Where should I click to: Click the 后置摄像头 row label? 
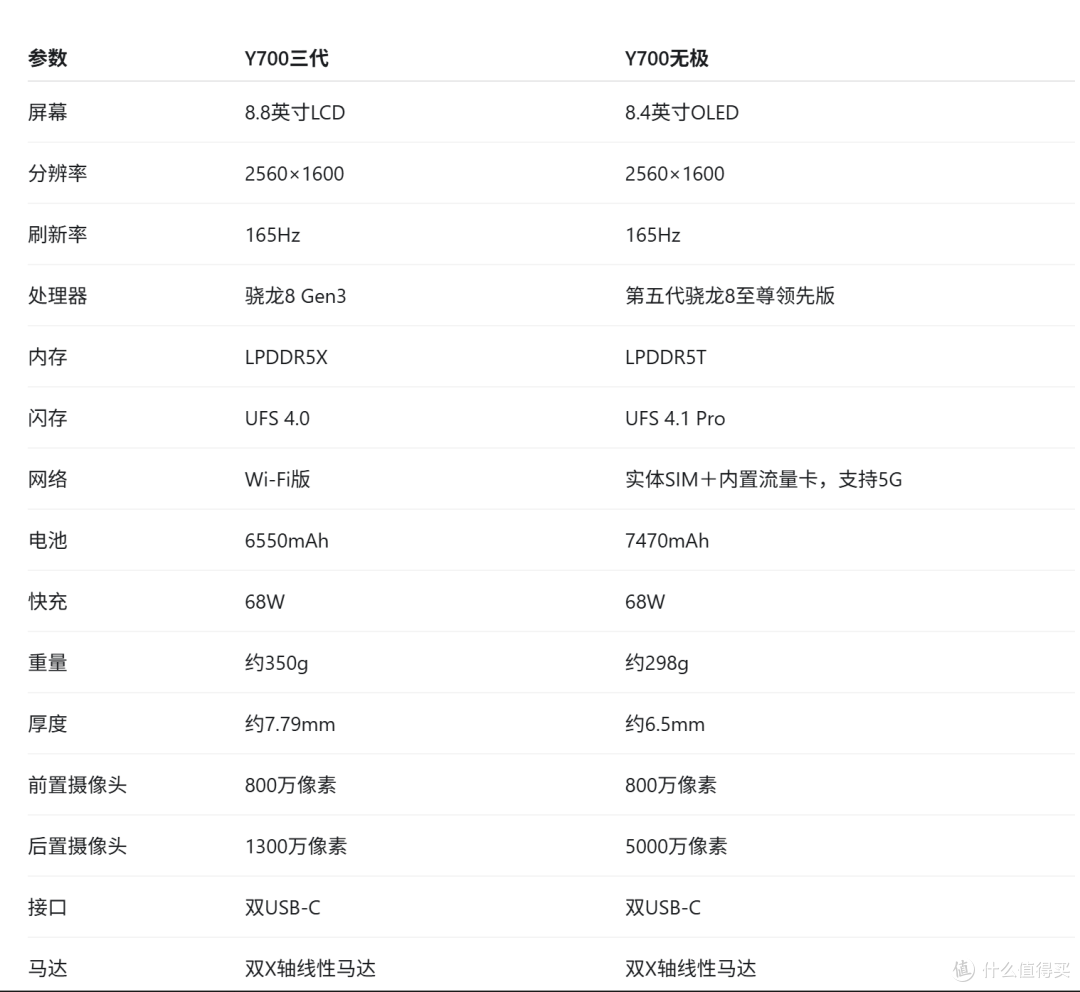tap(77, 847)
